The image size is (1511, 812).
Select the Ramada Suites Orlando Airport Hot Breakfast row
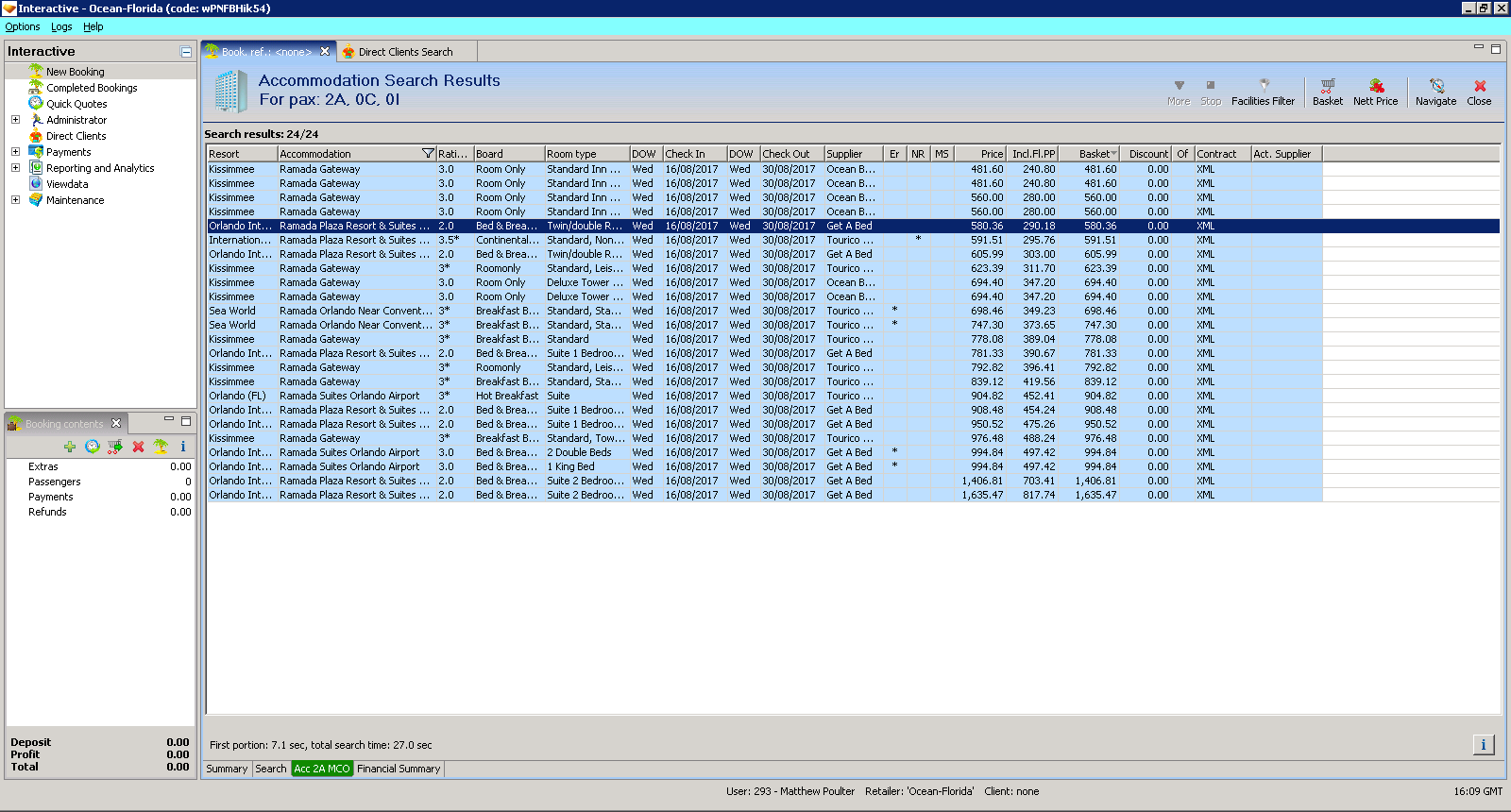854,396
